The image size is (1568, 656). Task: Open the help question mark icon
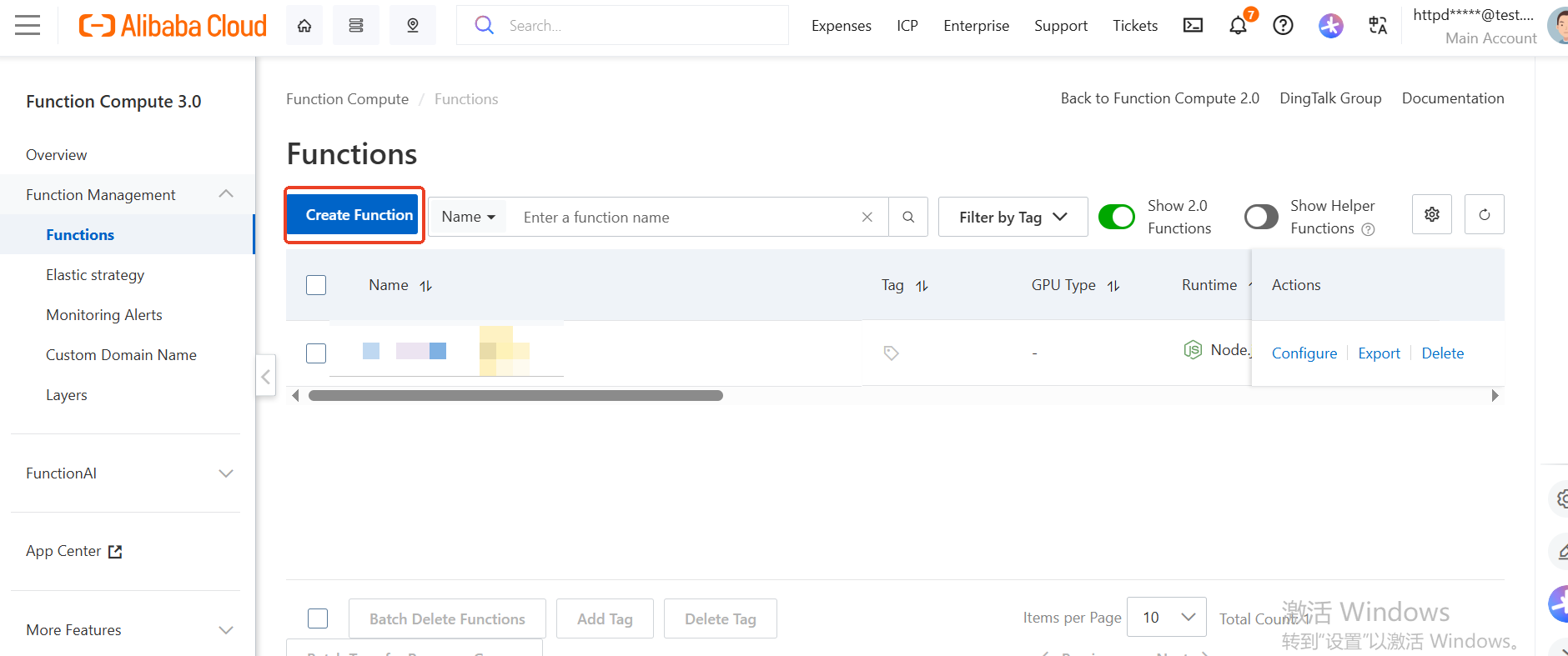(x=1284, y=25)
